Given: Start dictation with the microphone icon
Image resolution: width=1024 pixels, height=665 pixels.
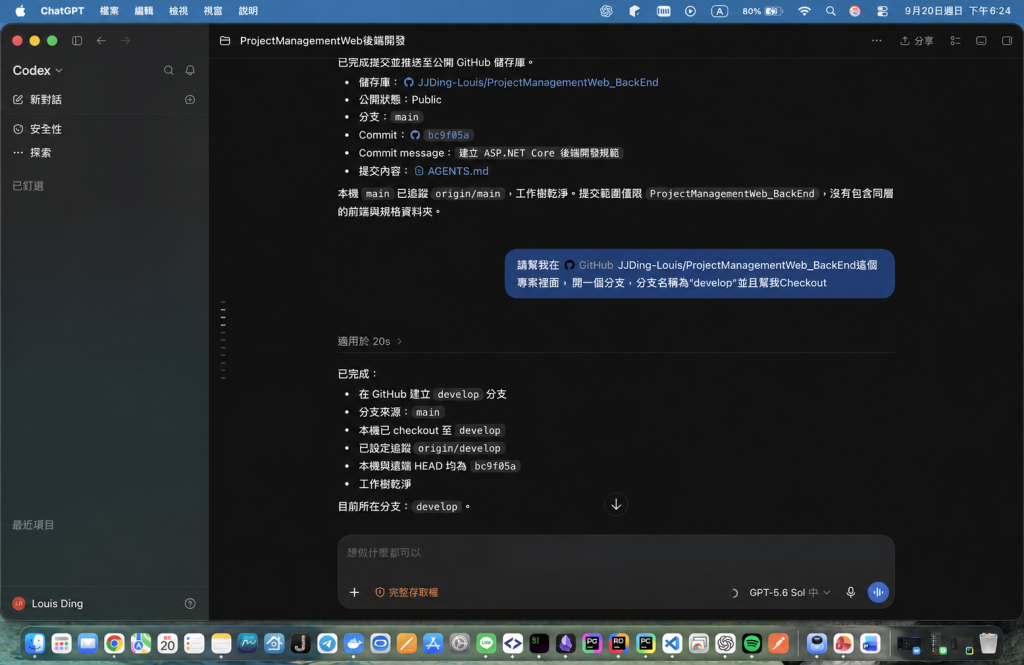Looking at the screenshot, I should [850, 592].
